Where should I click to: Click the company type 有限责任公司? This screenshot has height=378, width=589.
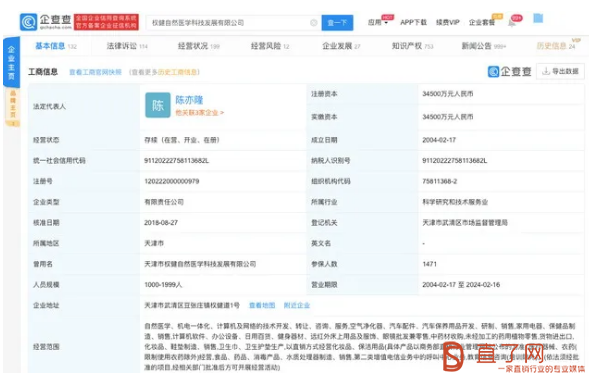[x=164, y=202]
